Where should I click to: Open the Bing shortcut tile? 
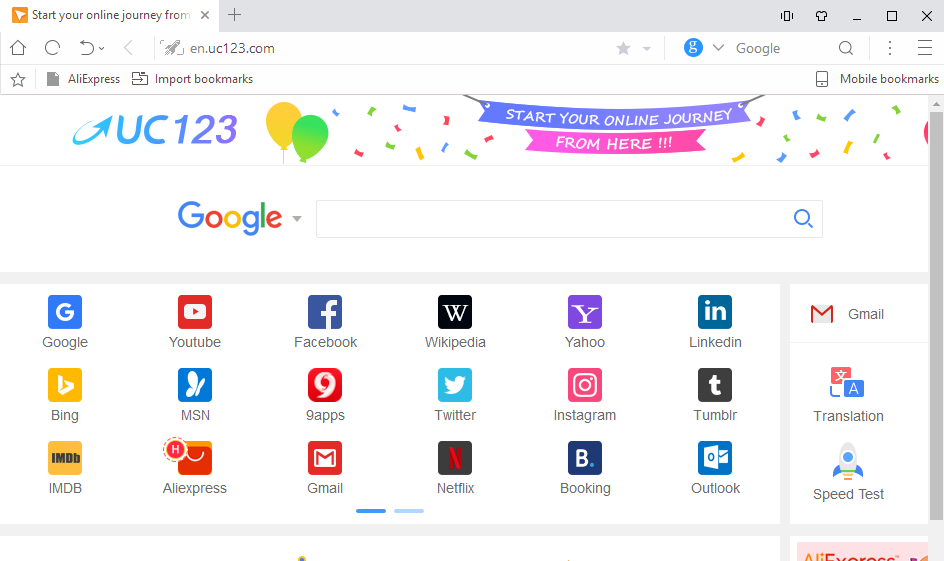pyautogui.click(x=65, y=395)
